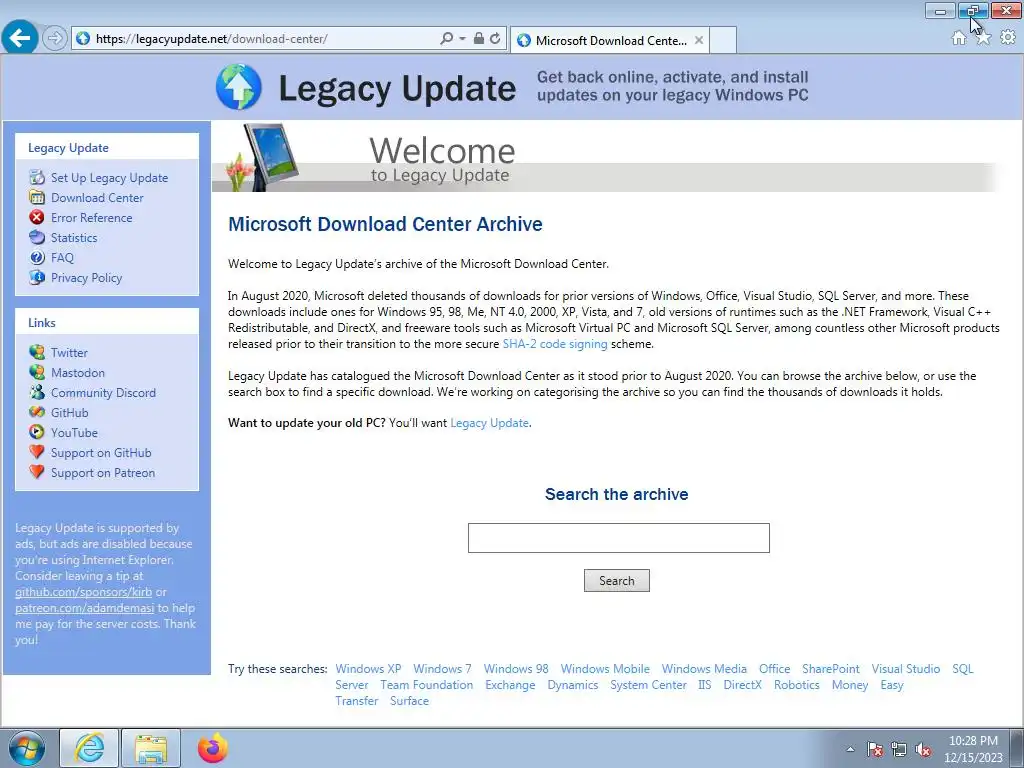Search suggestion: Windows XP

tap(368, 669)
